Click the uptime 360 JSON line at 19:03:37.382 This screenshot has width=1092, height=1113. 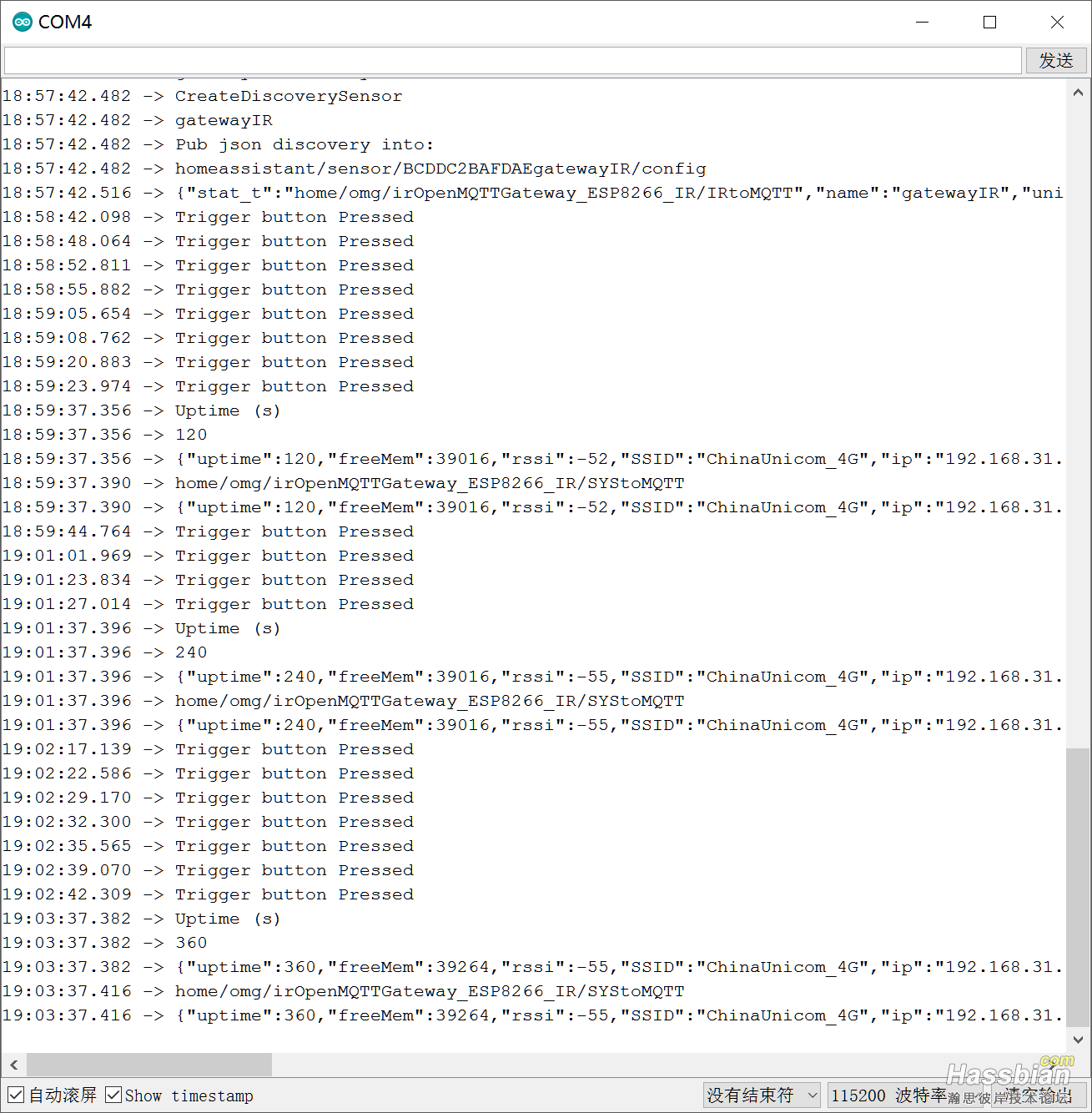532,967
